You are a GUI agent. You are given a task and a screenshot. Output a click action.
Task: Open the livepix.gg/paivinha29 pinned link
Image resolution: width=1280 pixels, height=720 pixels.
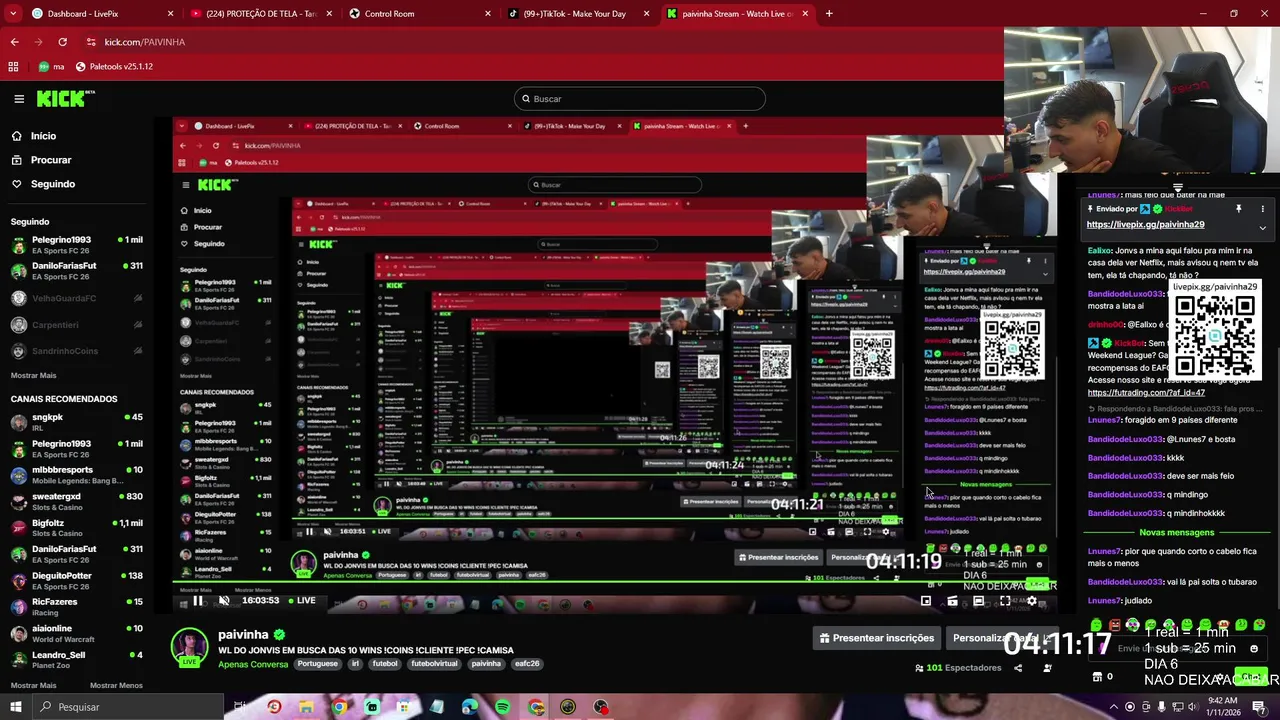tap(1146, 225)
